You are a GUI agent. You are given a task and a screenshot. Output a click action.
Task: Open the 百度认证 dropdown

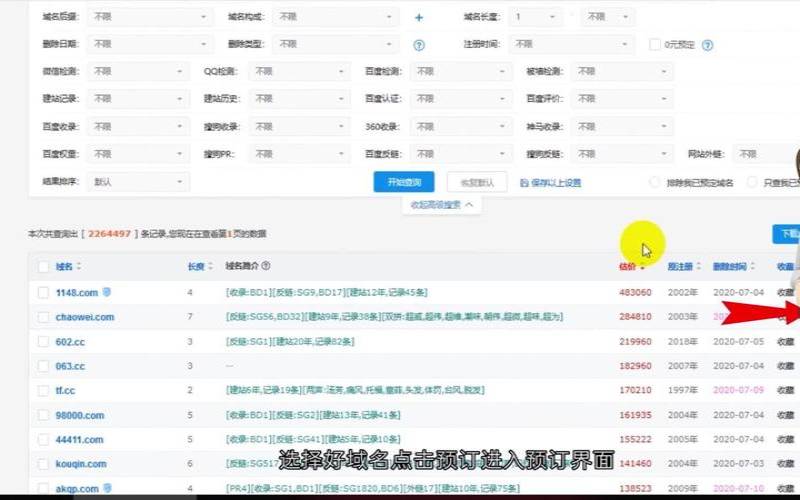[461, 98]
